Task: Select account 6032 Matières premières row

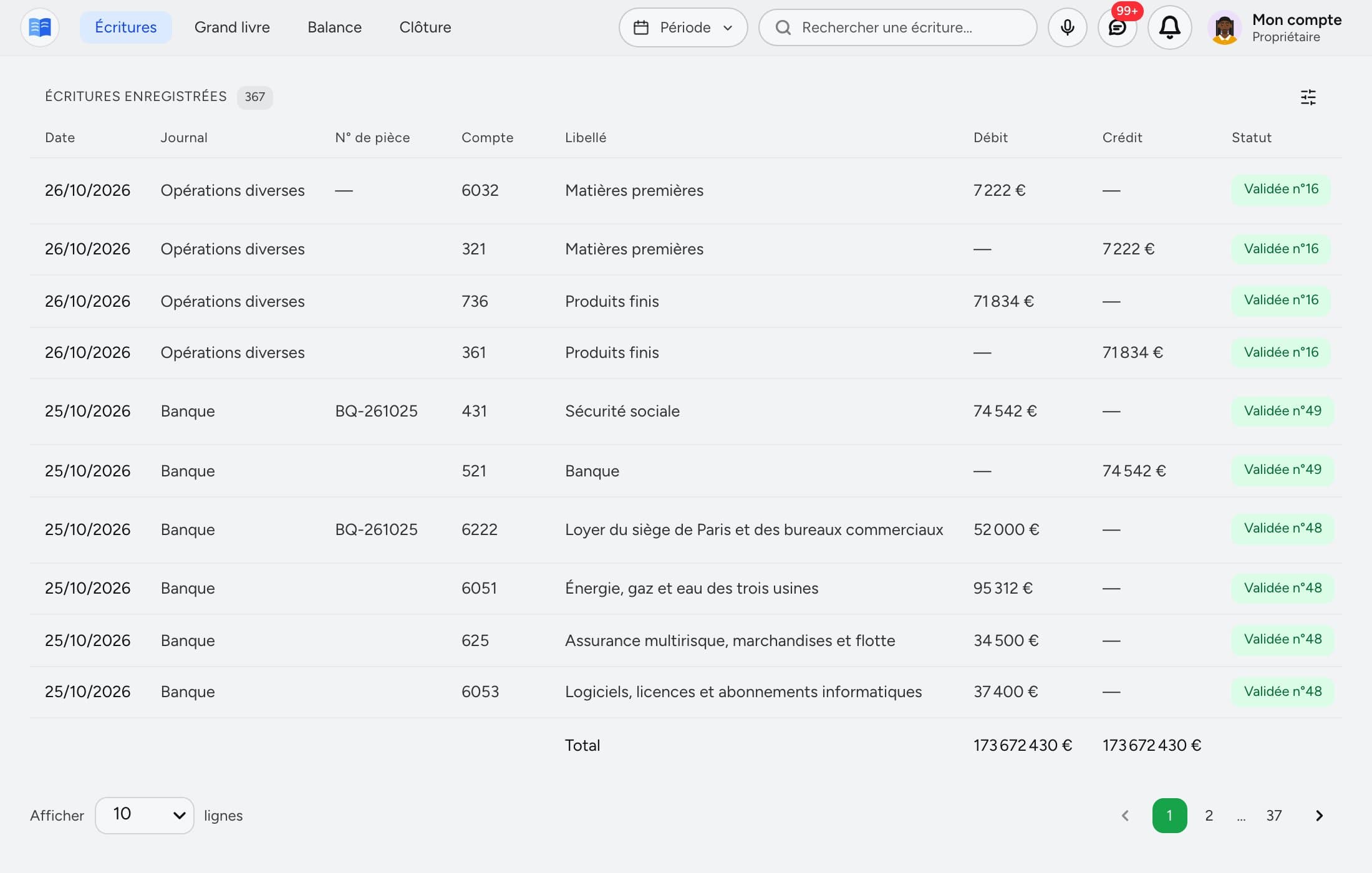Action: pyautogui.click(x=686, y=190)
